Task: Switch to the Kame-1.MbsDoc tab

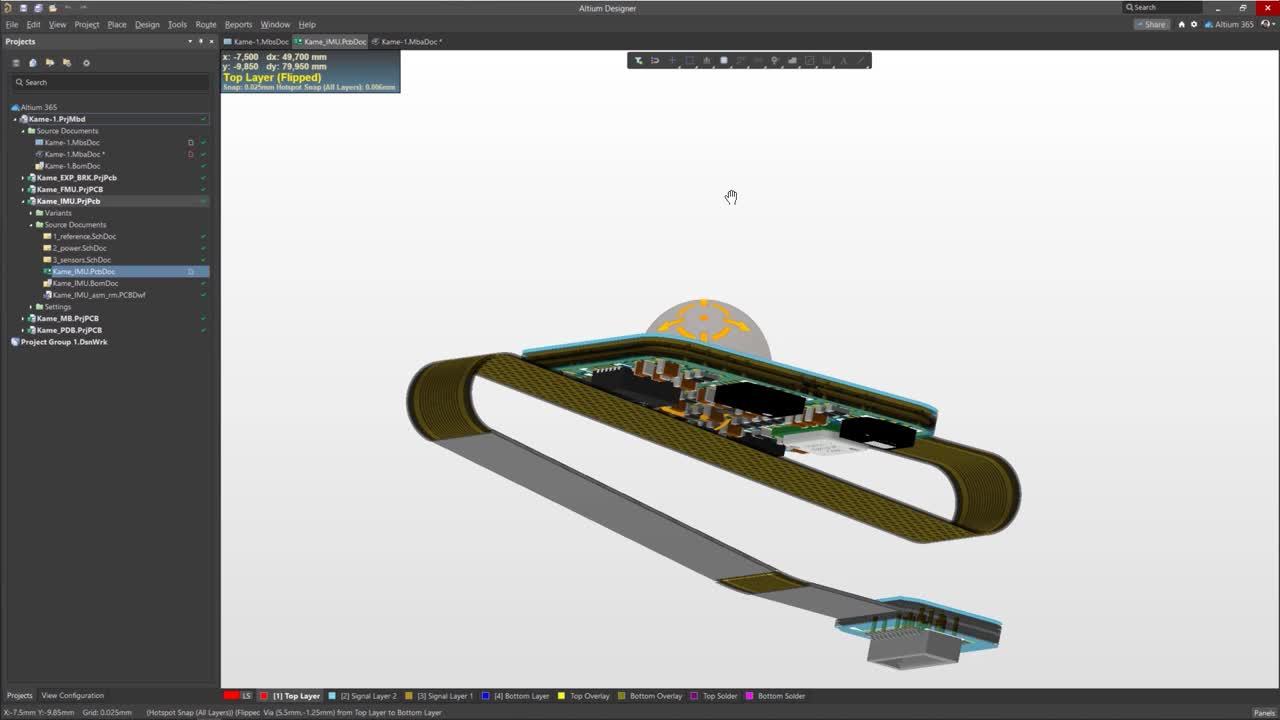Action: pyautogui.click(x=257, y=42)
